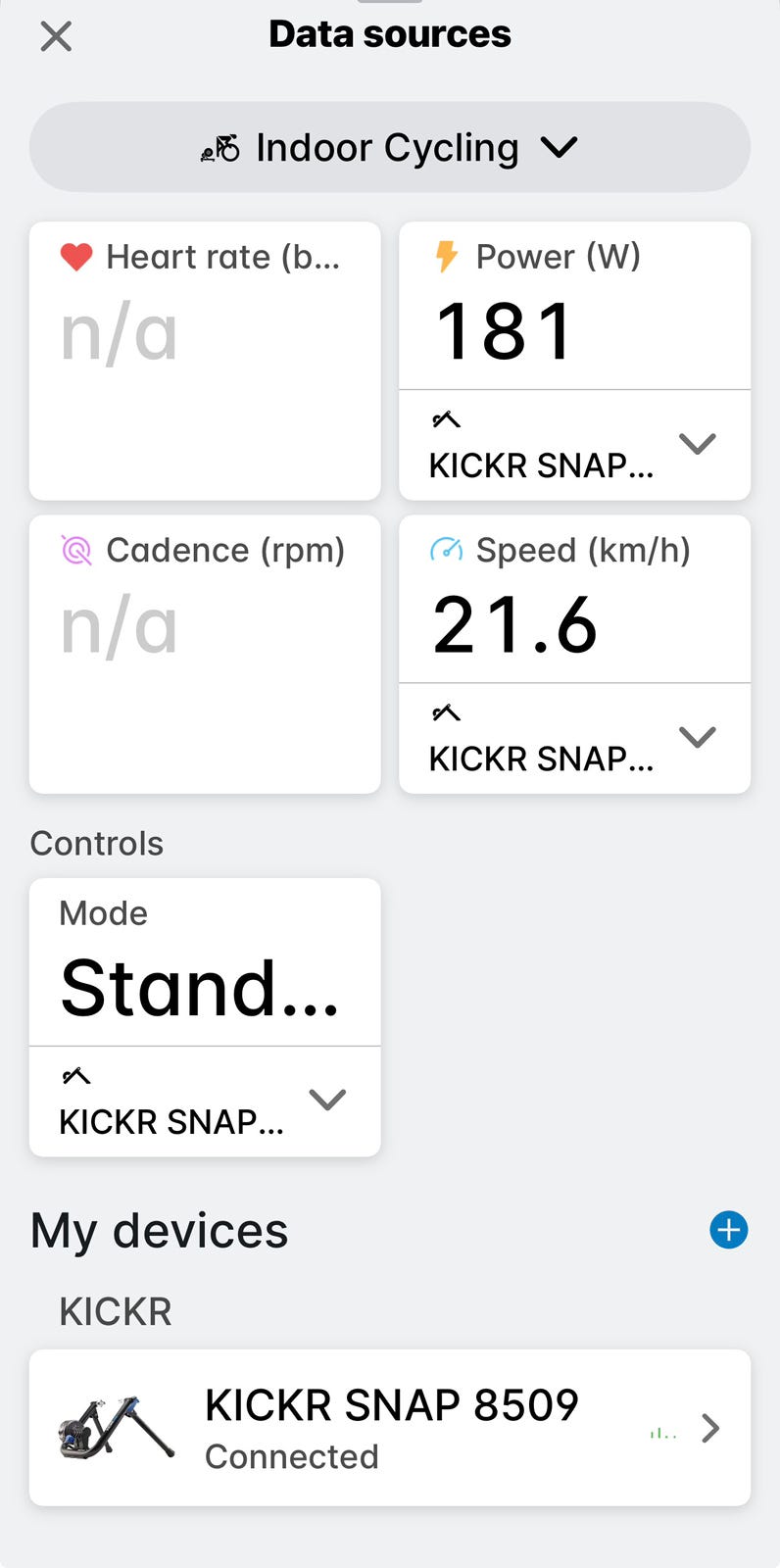The height and width of the screenshot is (1568, 780).
Task: Tap the Power lightning bolt icon
Action: 446,257
